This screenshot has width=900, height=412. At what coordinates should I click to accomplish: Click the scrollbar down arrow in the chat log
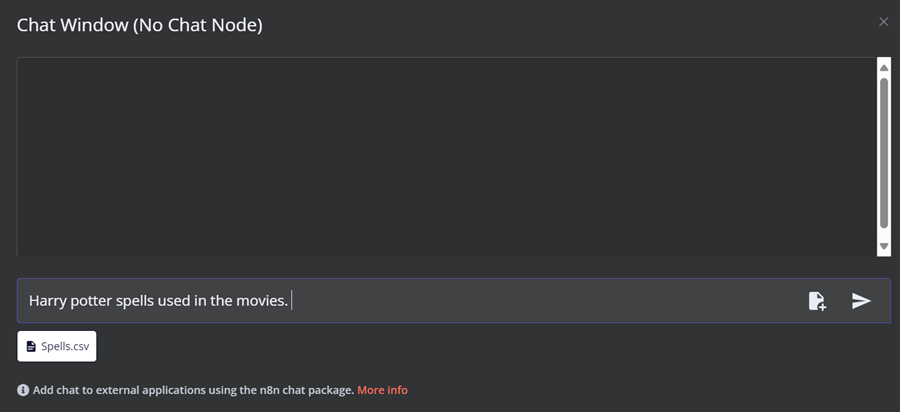(884, 246)
